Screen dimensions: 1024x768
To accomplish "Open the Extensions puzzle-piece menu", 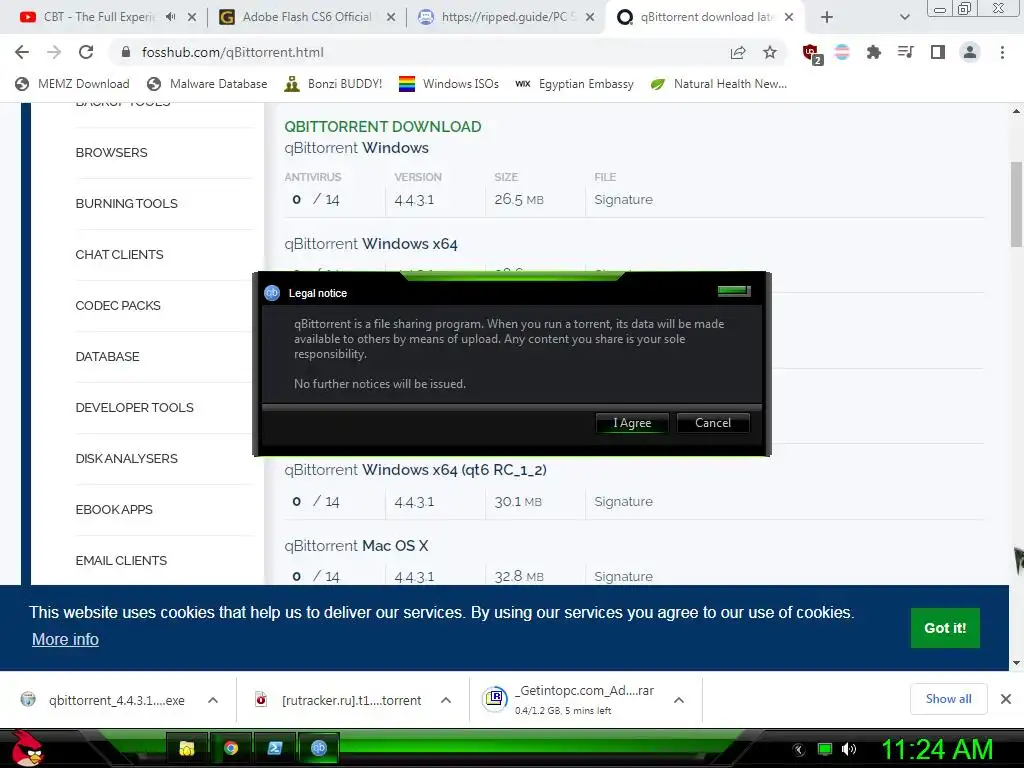I will [873, 52].
